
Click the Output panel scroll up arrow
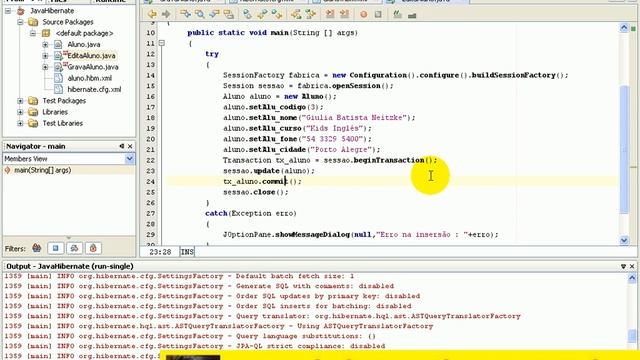click(x=632, y=278)
